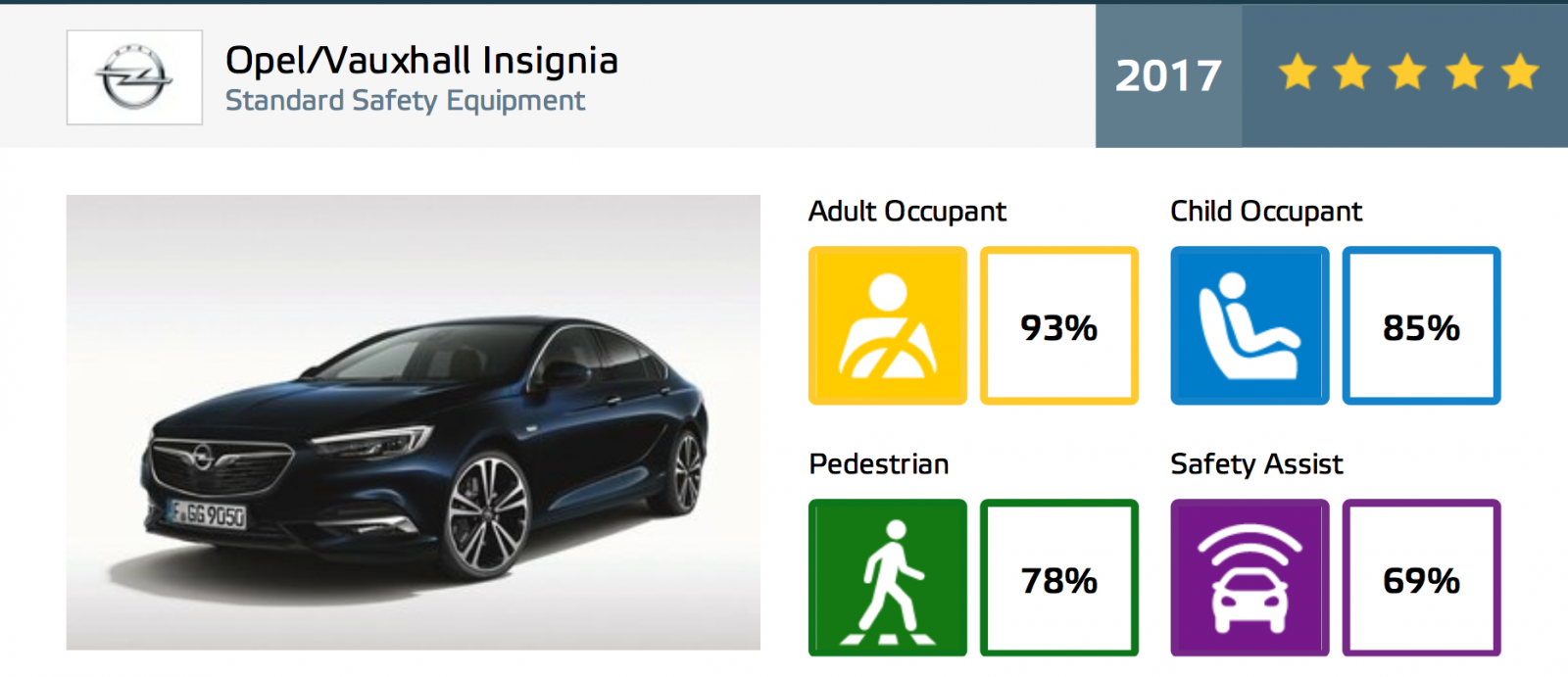Click the Adult Occupant heading
The width and height of the screenshot is (1568, 677).
[x=907, y=212]
